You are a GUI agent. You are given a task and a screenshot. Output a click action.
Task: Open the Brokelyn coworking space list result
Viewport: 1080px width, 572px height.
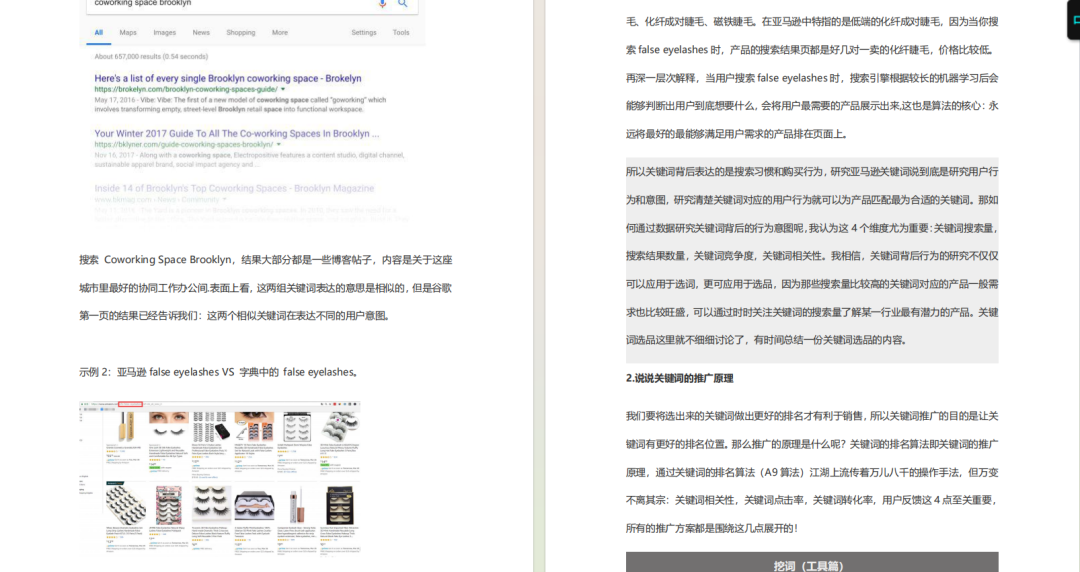228,79
